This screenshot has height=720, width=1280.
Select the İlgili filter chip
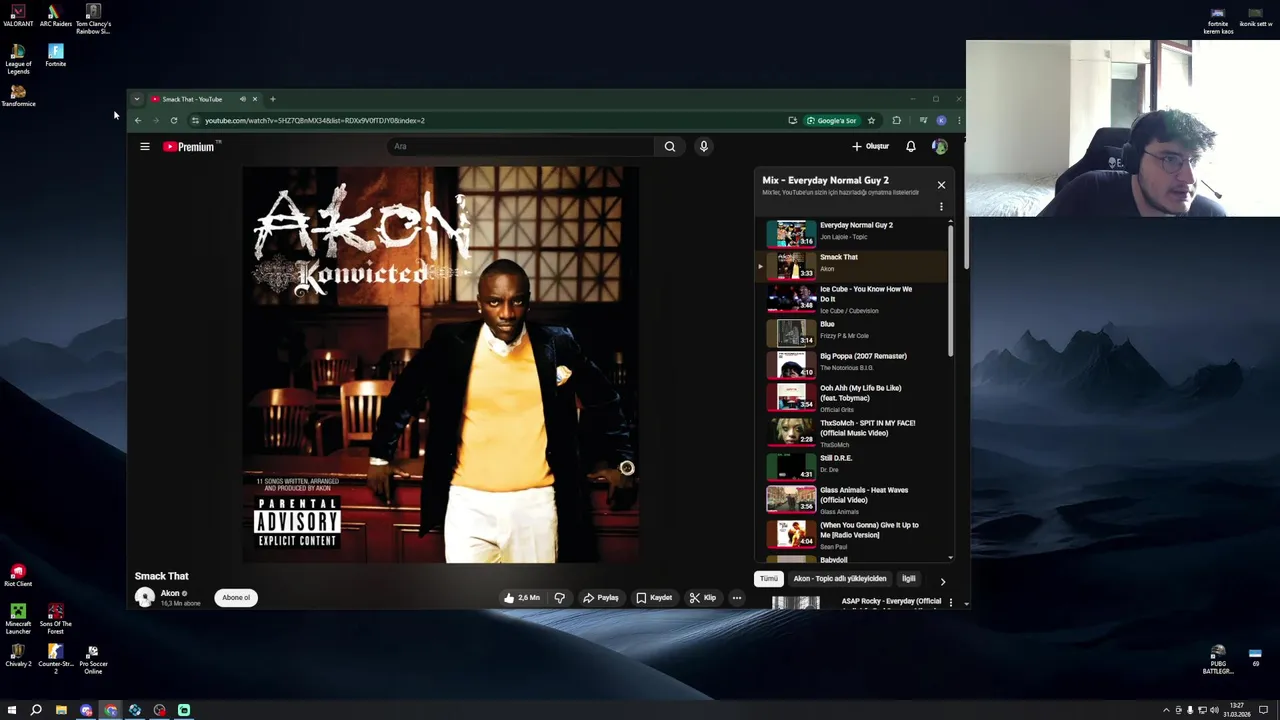coord(909,579)
